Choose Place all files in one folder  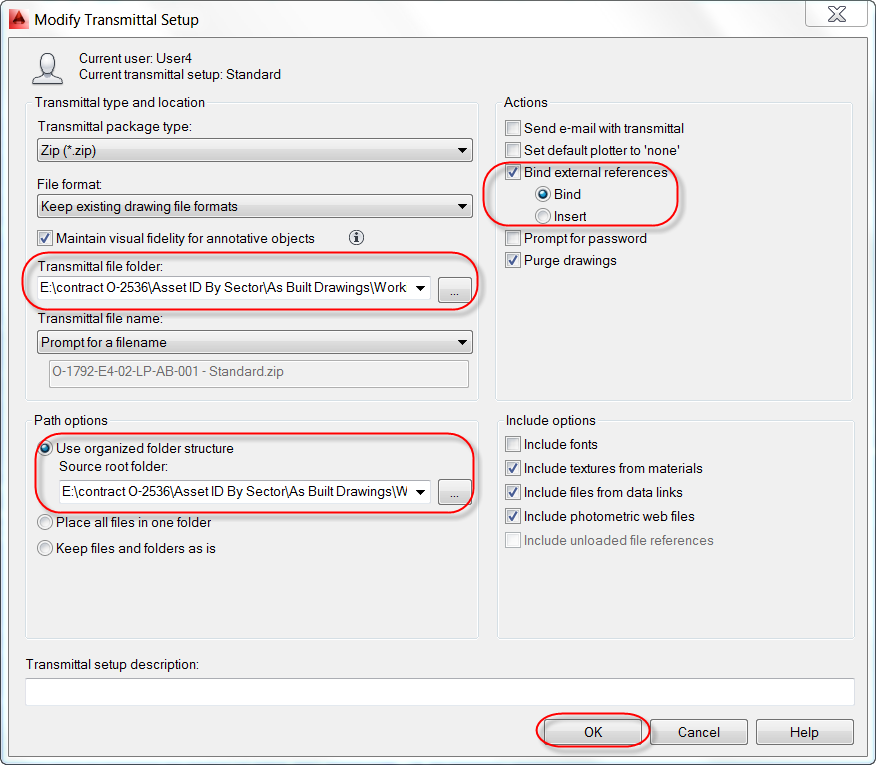tap(45, 522)
